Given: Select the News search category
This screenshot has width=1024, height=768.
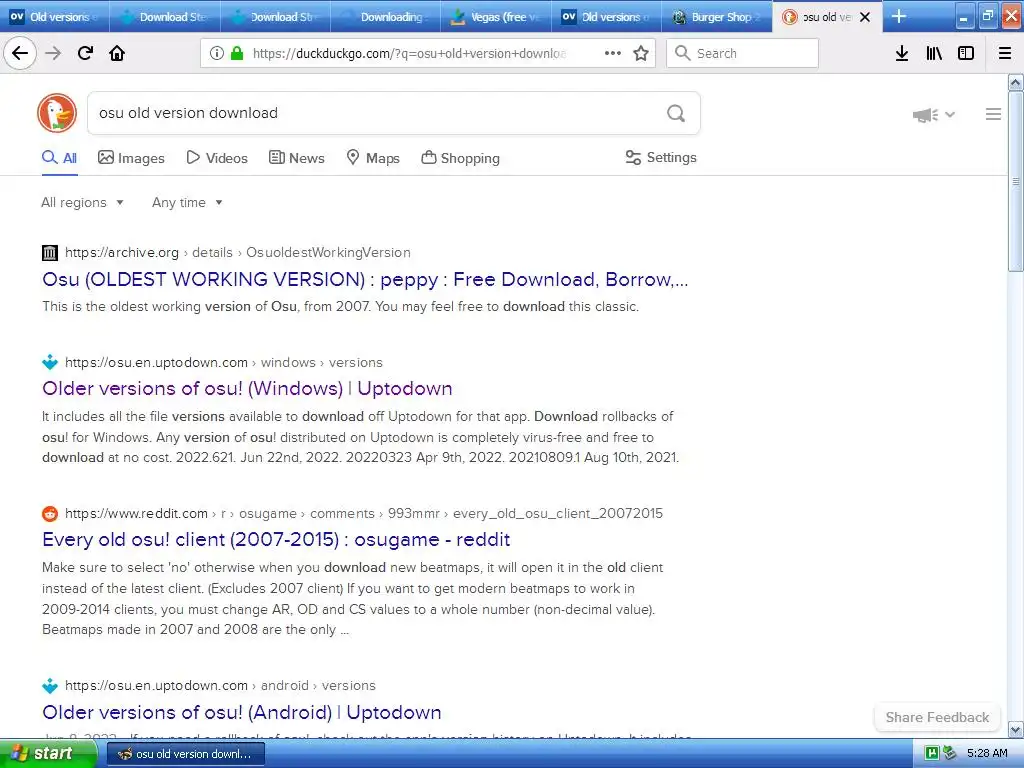Looking at the screenshot, I should [297, 158].
